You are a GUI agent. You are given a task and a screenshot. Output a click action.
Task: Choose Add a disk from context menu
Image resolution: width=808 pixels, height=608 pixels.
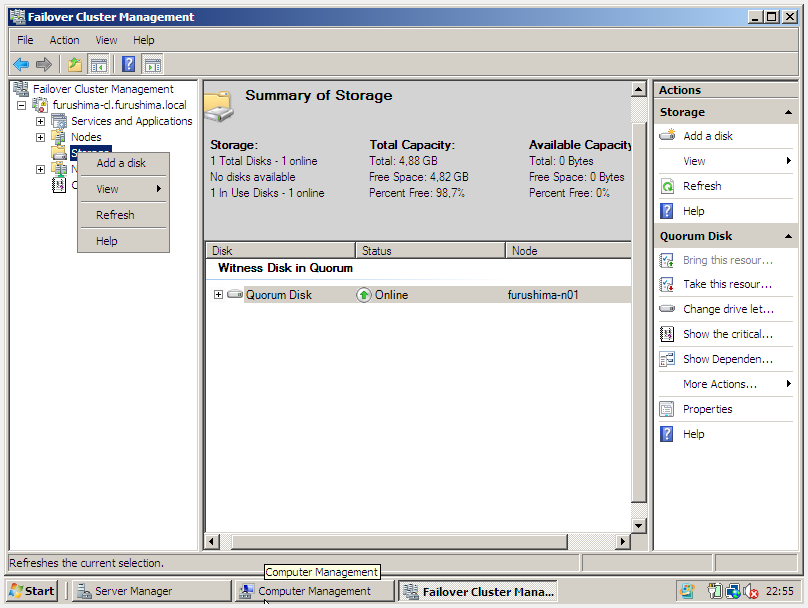pyautogui.click(x=123, y=163)
